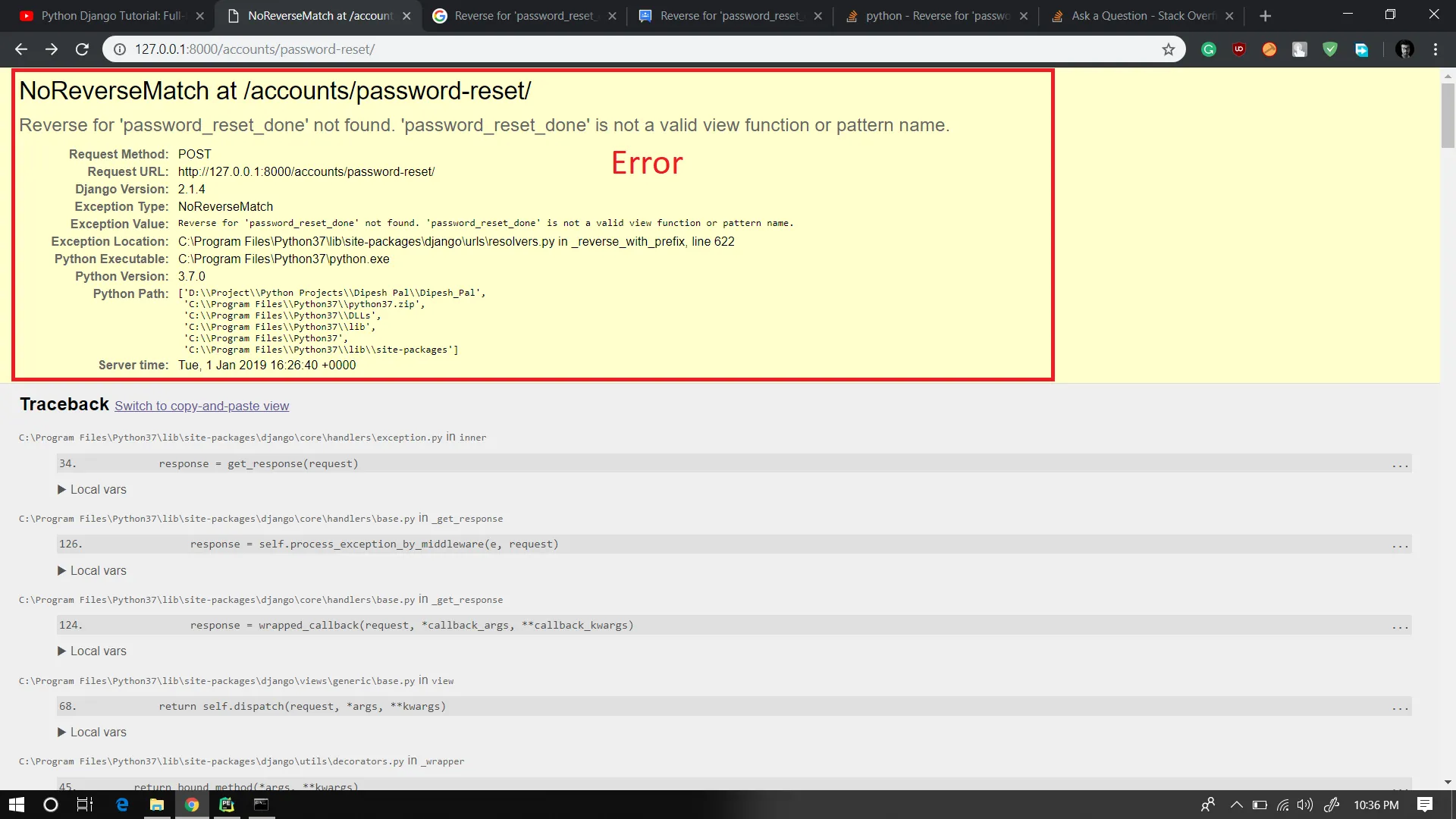The image size is (1456, 819).
Task: Click the browser back arrow
Action: [21, 49]
